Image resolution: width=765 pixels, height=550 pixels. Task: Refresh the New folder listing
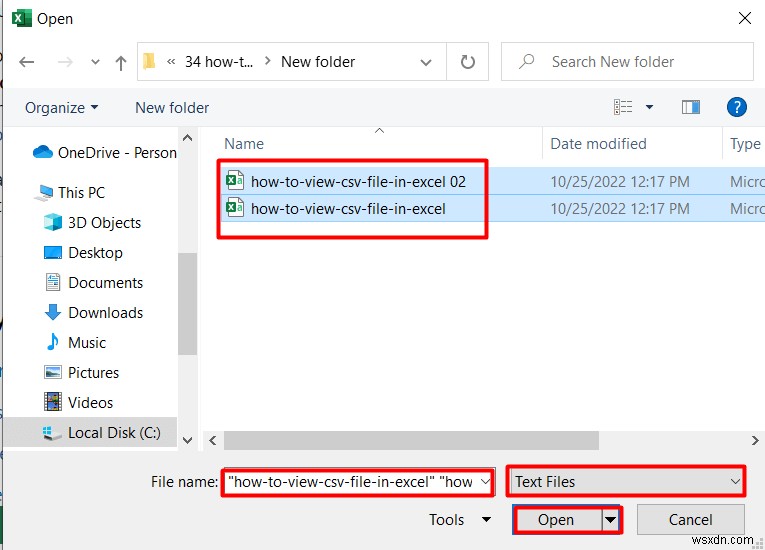pyautogui.click(x=467, y=62)
